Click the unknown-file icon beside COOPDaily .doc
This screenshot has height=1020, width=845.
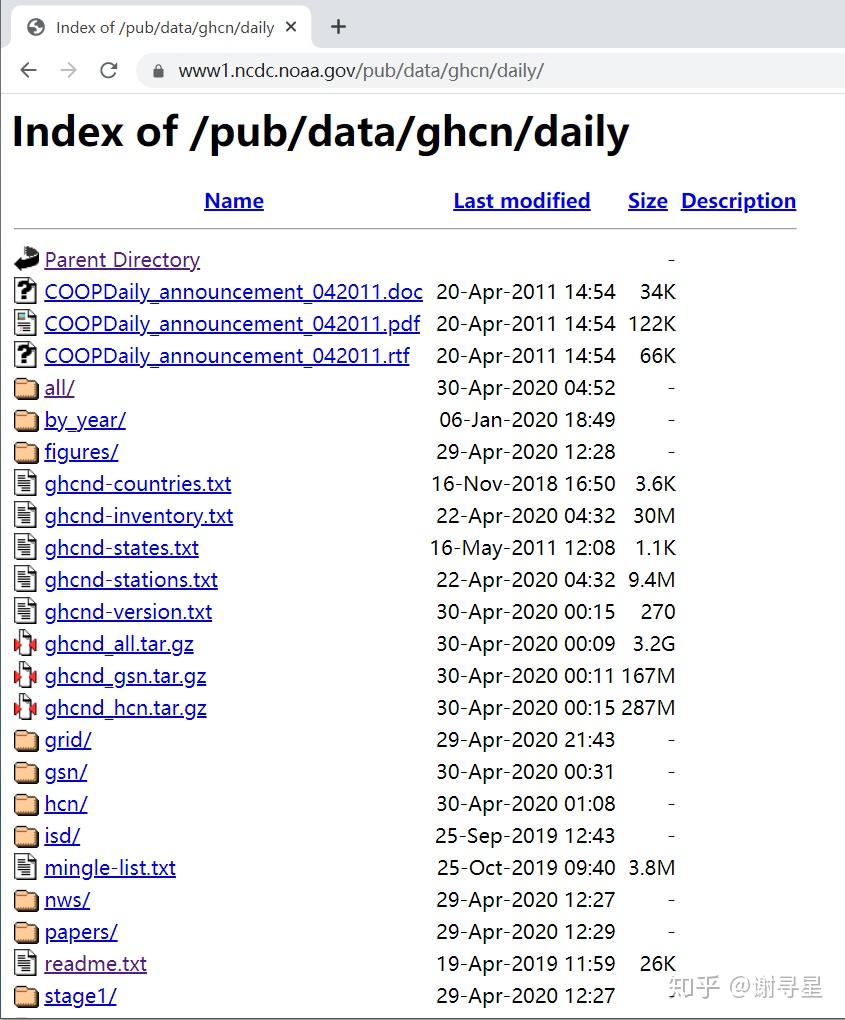(25, 291)
